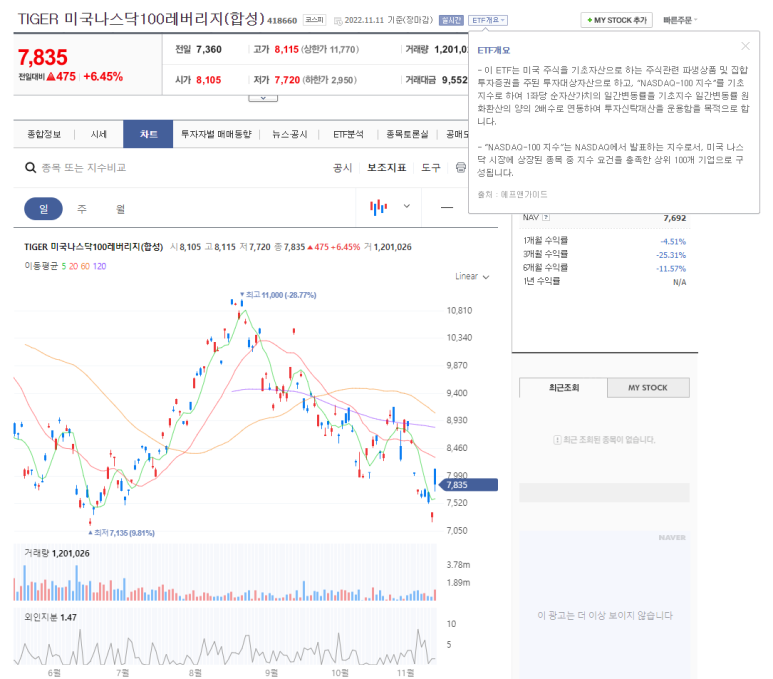Open the 투자자별 매매동향 tab

[x=216, y=134]
